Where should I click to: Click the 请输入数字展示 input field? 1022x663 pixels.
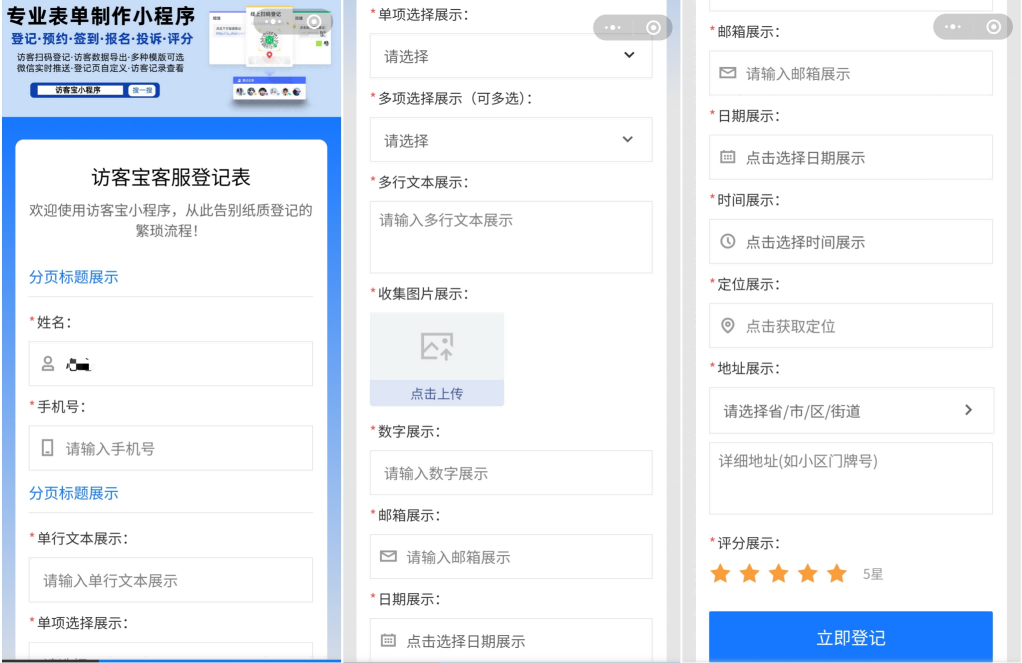click(510, 473)
